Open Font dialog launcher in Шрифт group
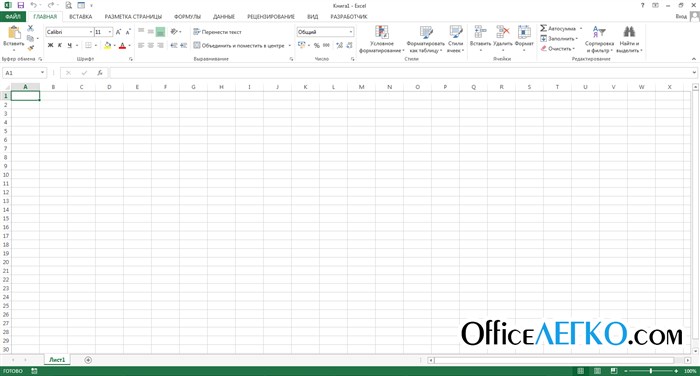Image resolution: width=700 pixels, height=376 pixels. pyautogui.click(x=131, y=59)
